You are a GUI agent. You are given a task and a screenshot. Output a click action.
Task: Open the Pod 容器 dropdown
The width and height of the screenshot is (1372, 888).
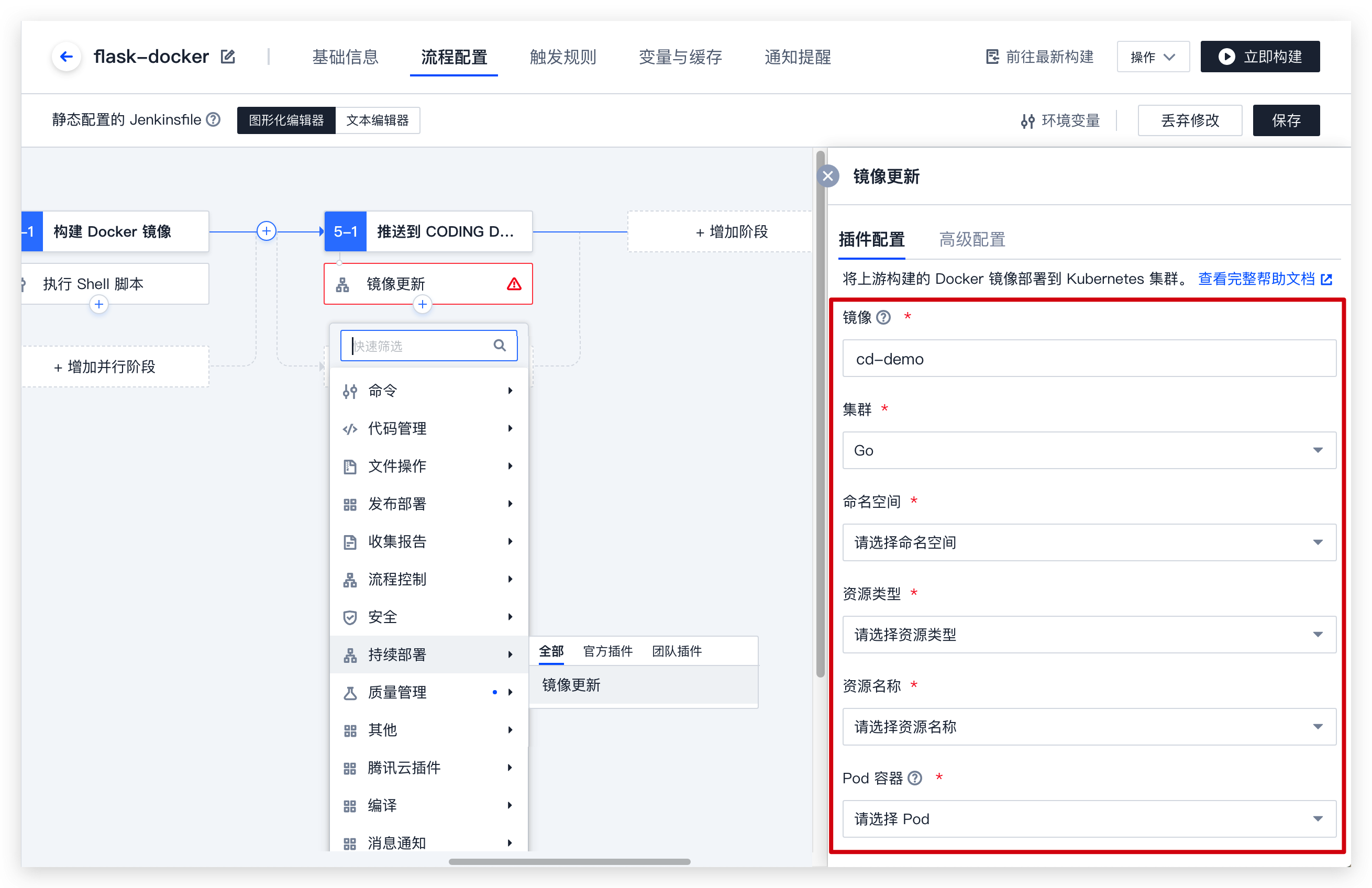point(1089,819)
